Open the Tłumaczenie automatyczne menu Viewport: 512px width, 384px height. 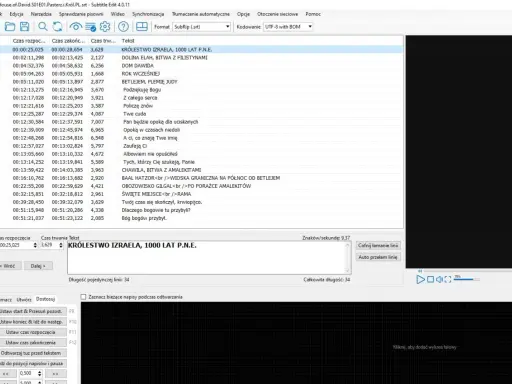click(201, 14)
